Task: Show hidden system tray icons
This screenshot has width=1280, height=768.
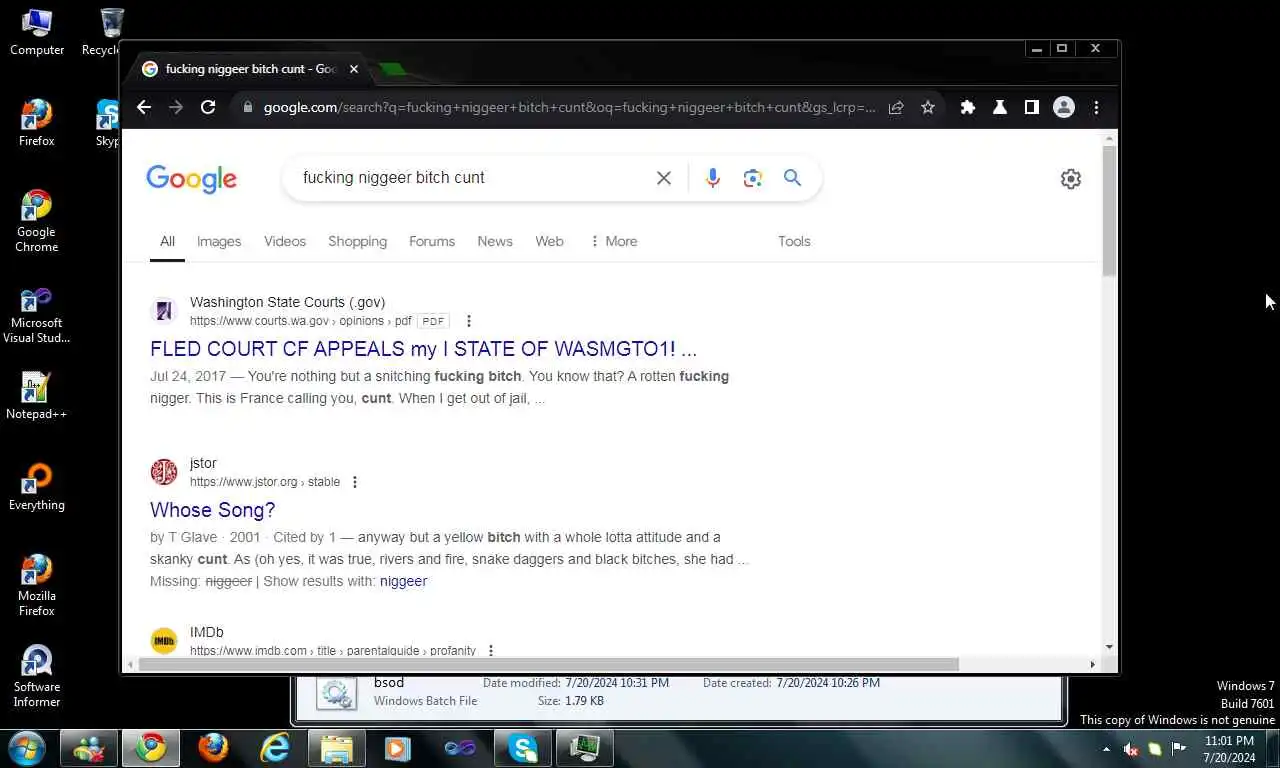Action: coord(1106,749)
